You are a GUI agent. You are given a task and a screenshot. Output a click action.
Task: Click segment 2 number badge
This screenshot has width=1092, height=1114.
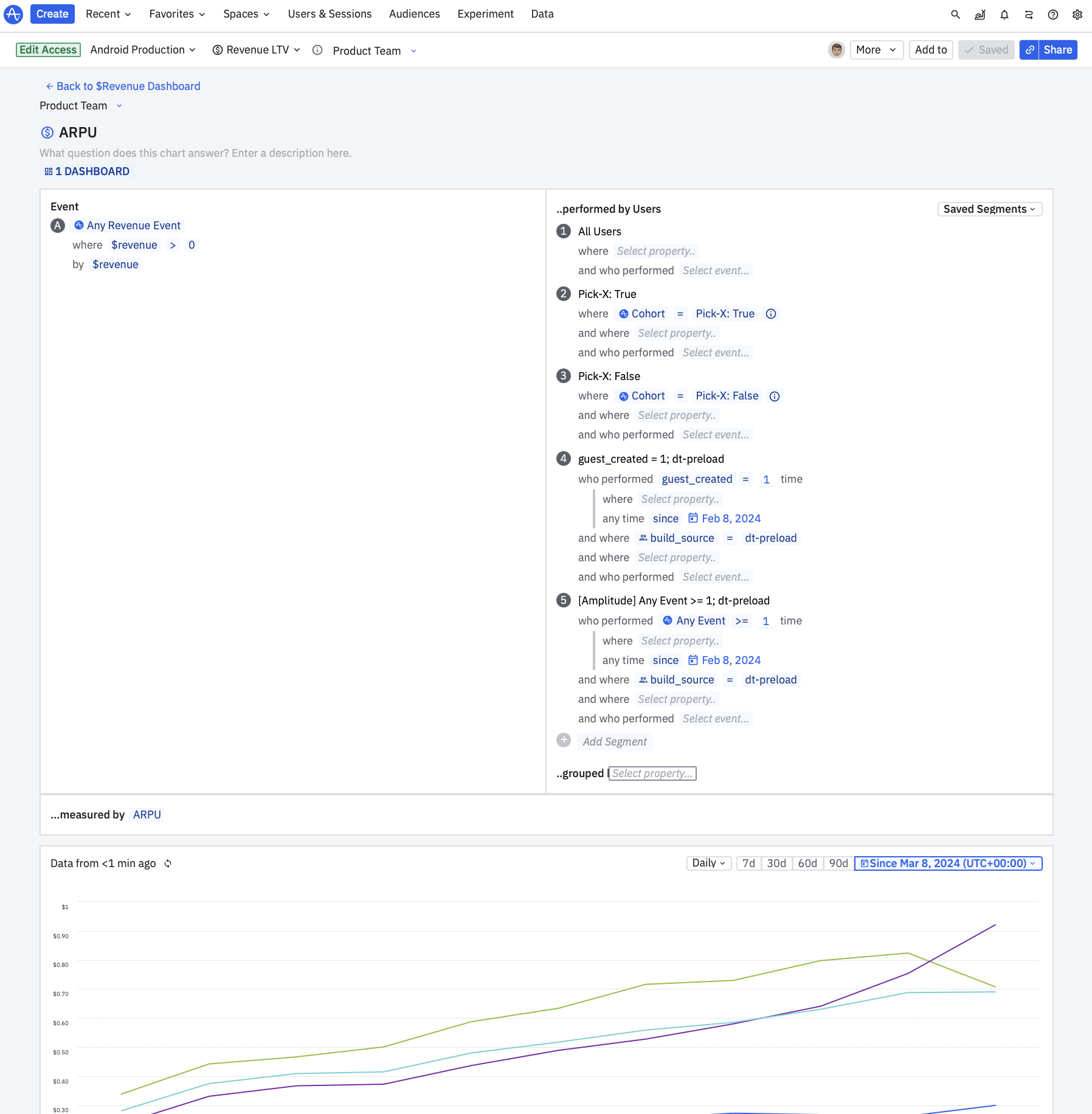coord(564,294)
